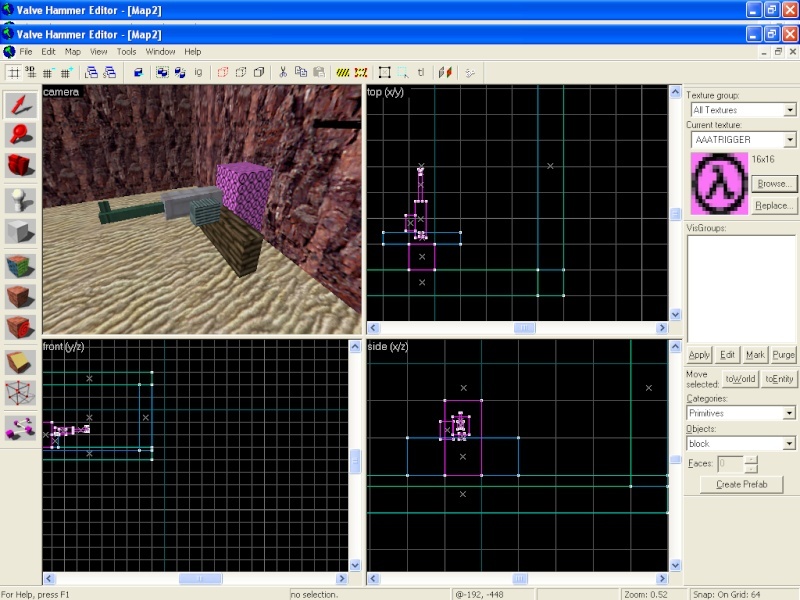The image size is (800, 600).
Task: Choose the Path tool
Action: click(x=20, y=427)
